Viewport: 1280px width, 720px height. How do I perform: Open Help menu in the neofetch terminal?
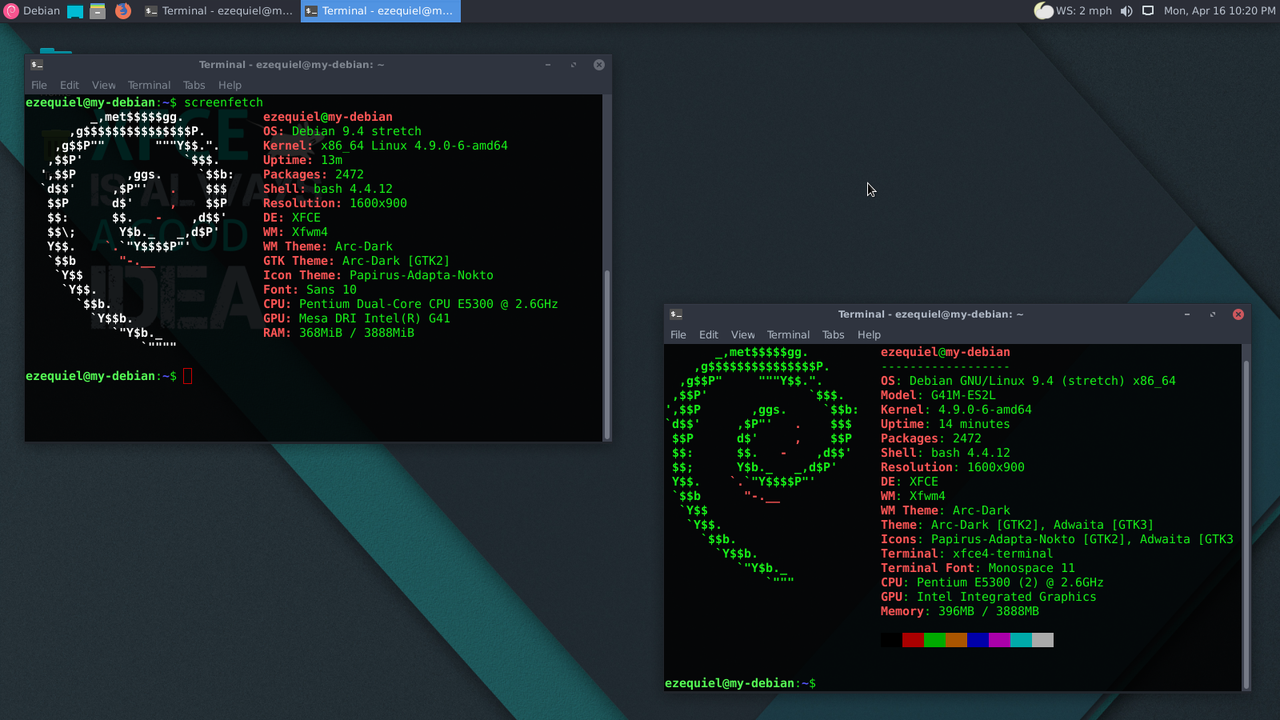869,335
